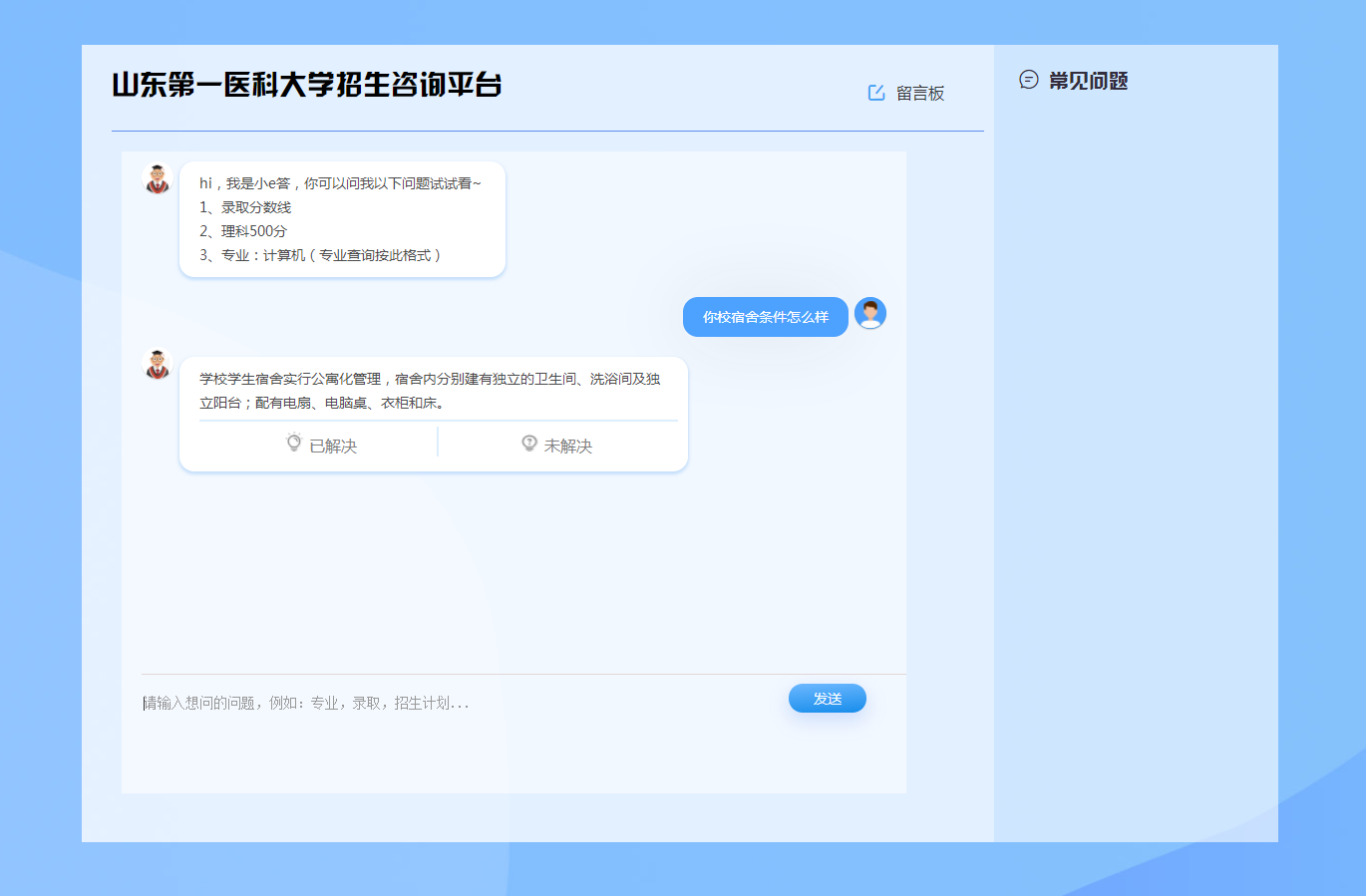Click the lightbulb icon beside 已解决

click(292, 443)
